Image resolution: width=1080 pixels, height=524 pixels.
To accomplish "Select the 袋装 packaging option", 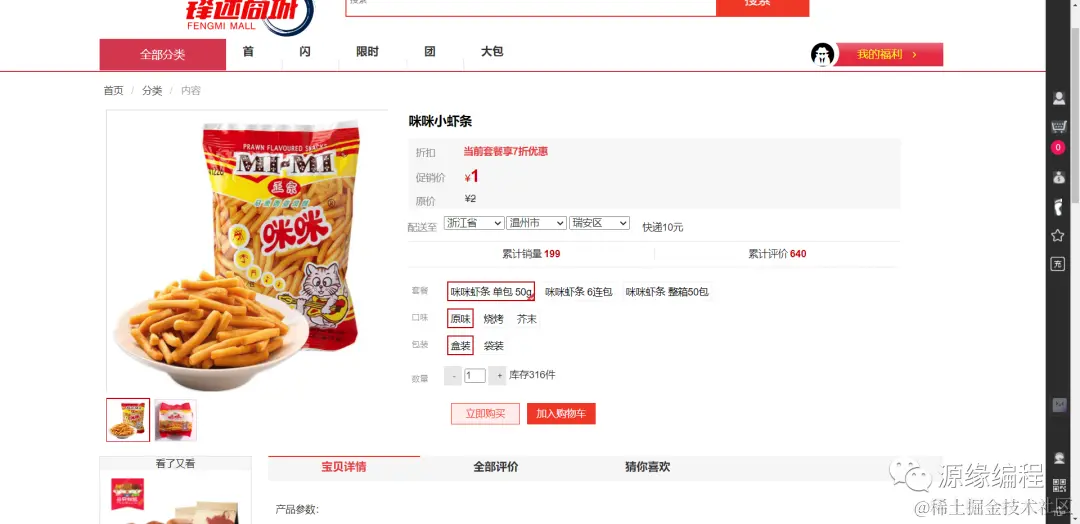I will [x=493, y=346].
